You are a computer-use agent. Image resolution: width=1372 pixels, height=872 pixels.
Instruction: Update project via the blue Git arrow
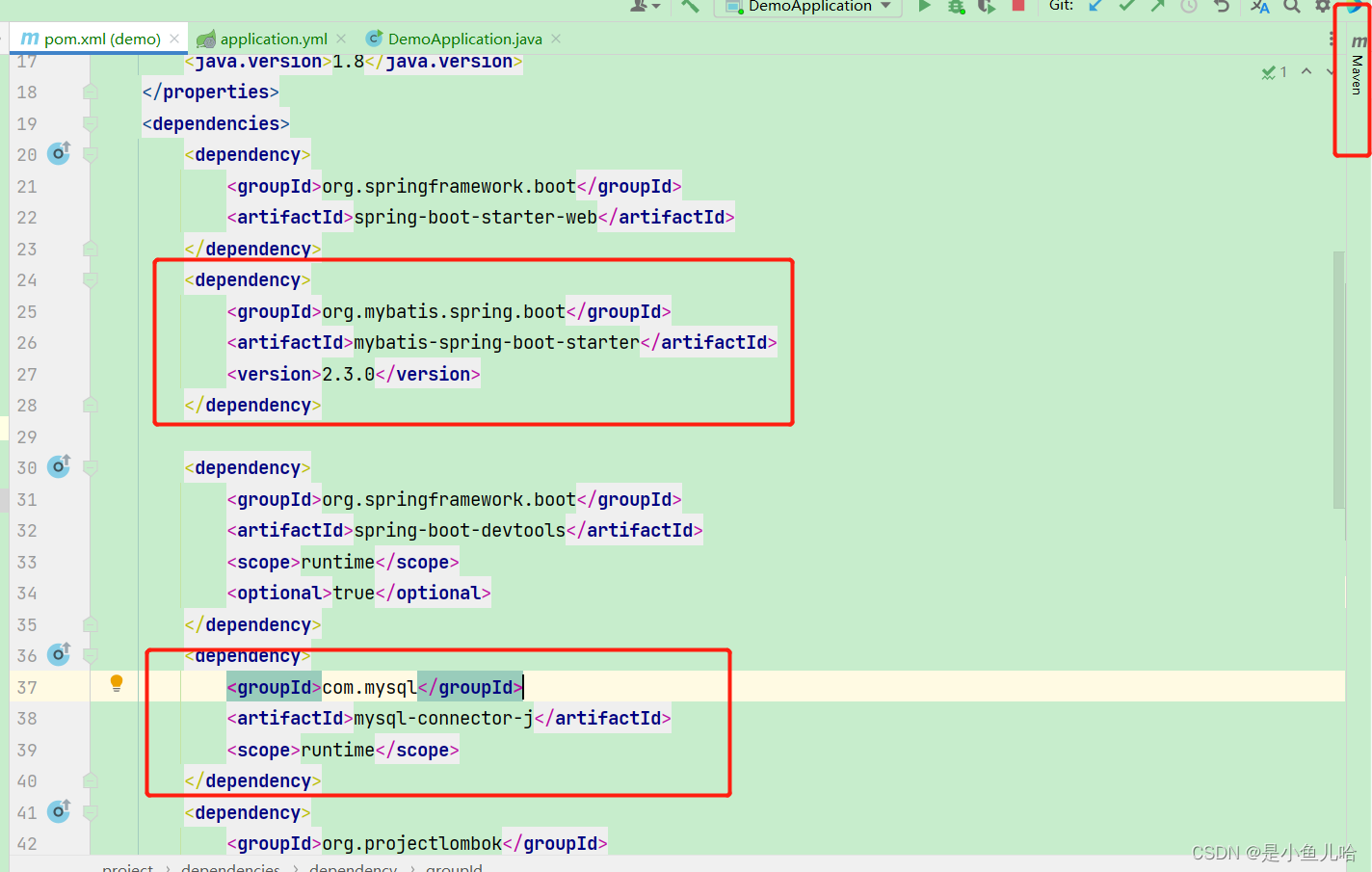(1095, 6)
